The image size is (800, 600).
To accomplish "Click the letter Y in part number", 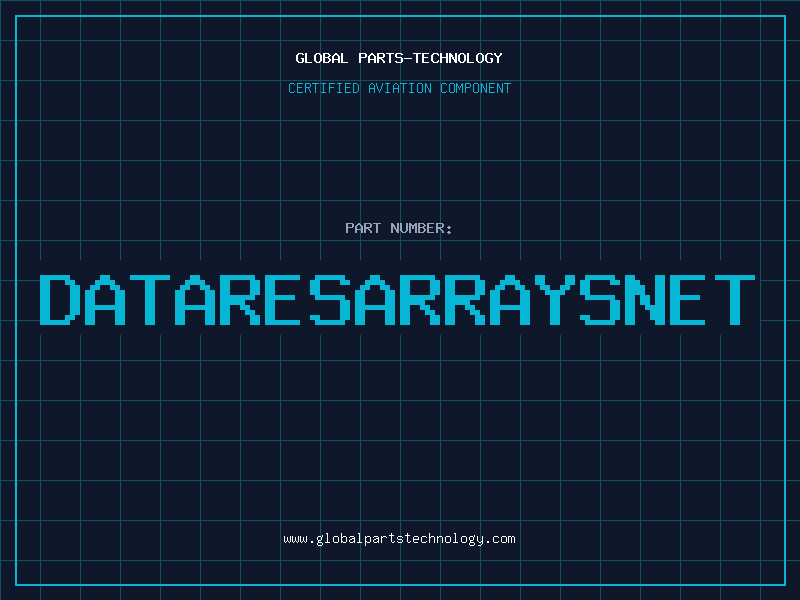I will (x=556, y=300).
